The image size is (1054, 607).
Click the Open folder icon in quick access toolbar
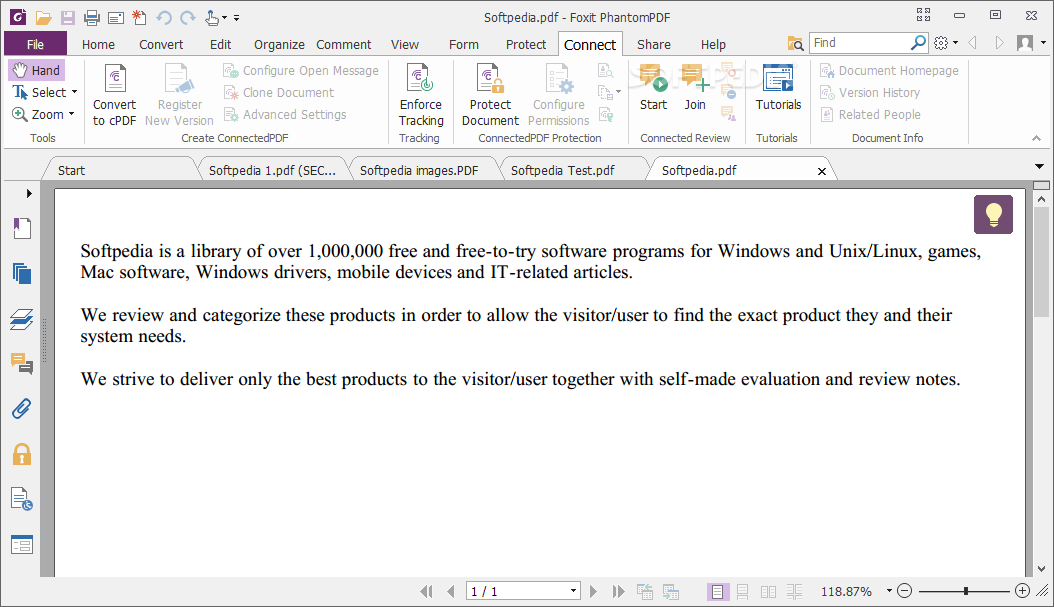43,17
